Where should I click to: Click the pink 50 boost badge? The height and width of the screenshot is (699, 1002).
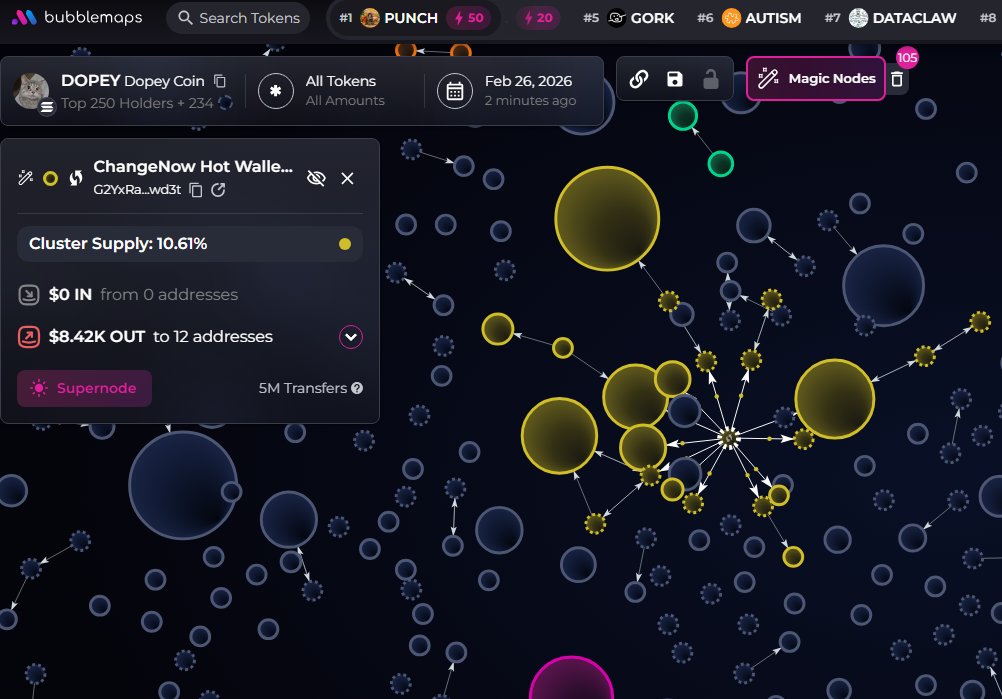coord(468,18)
